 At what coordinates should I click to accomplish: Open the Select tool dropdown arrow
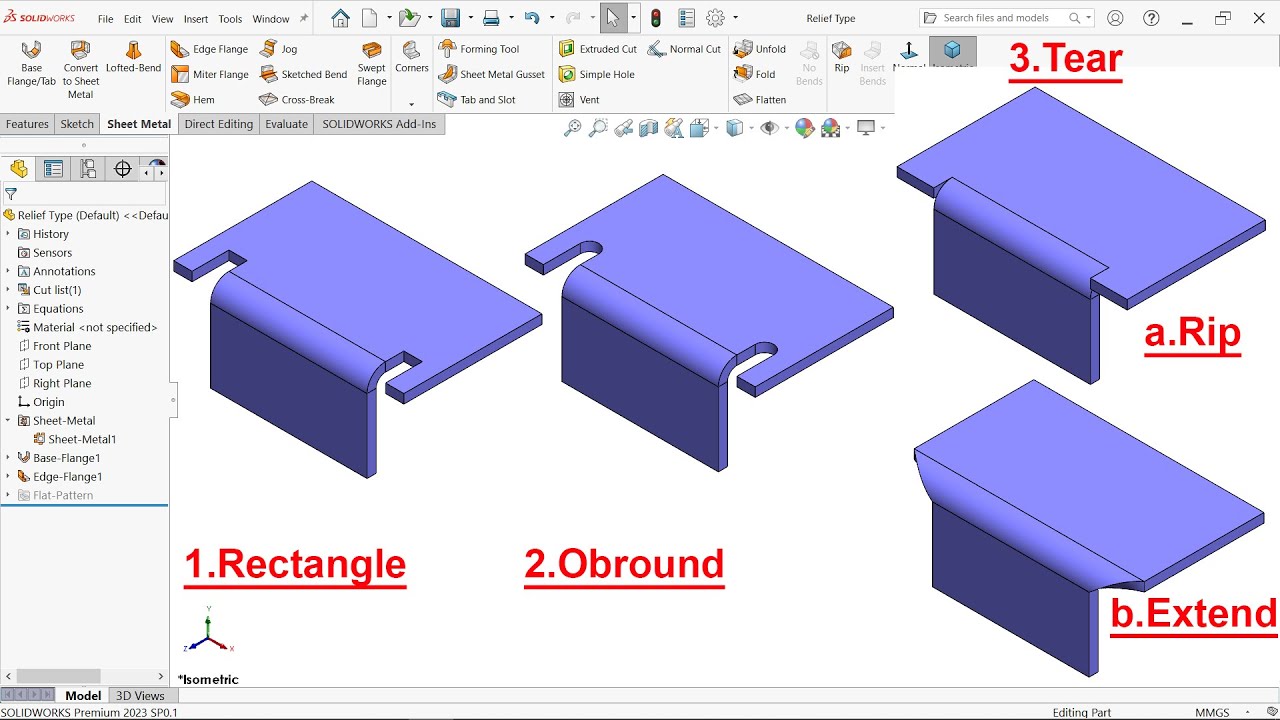633,18
